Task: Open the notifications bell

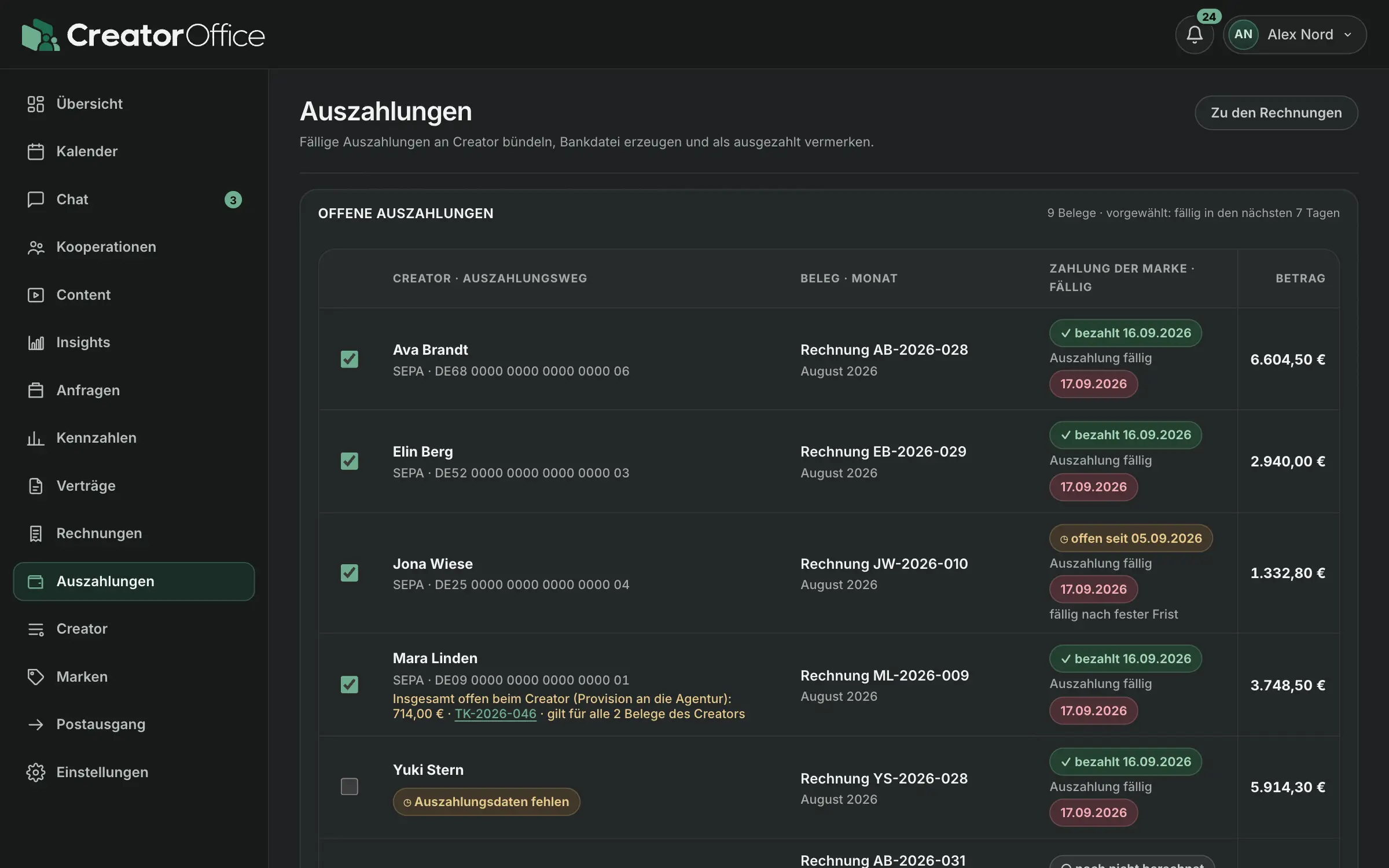Action: [x=1195, y=35]
